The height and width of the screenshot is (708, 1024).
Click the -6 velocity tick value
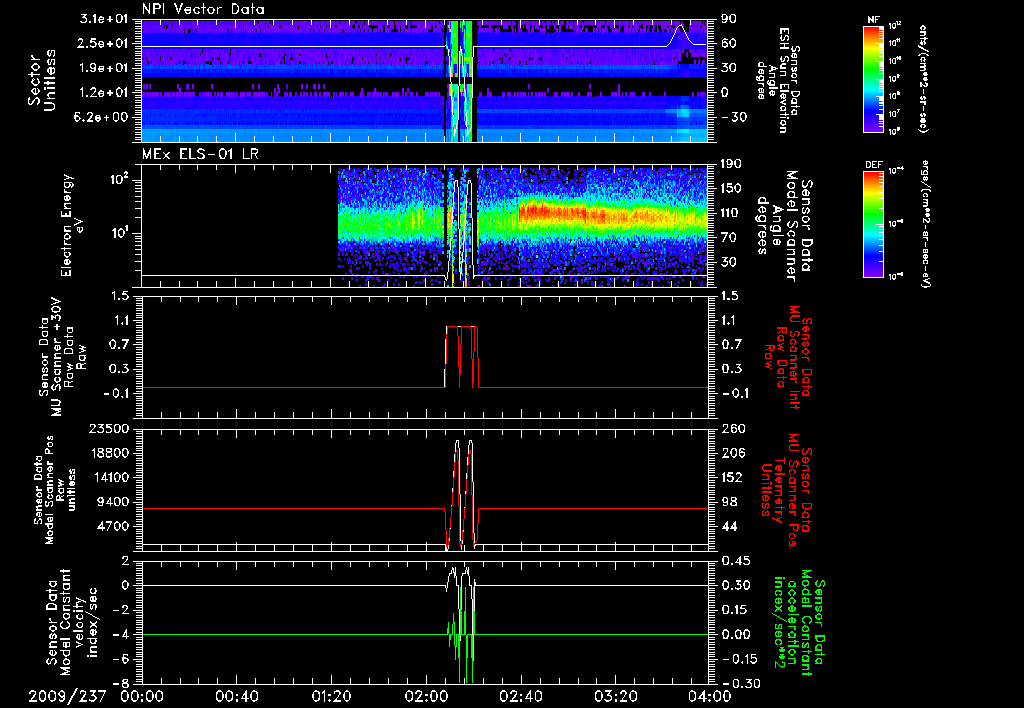click(122, 659)
